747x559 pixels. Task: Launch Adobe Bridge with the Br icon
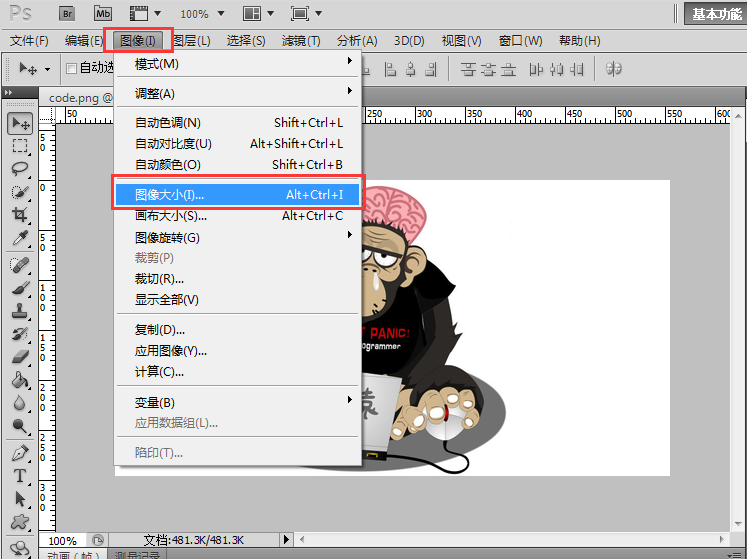[x=68, y=13]
